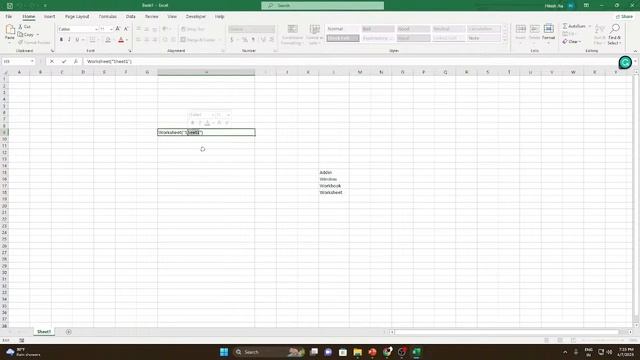
Task: Click the AutoSum button
Action: 574,26
